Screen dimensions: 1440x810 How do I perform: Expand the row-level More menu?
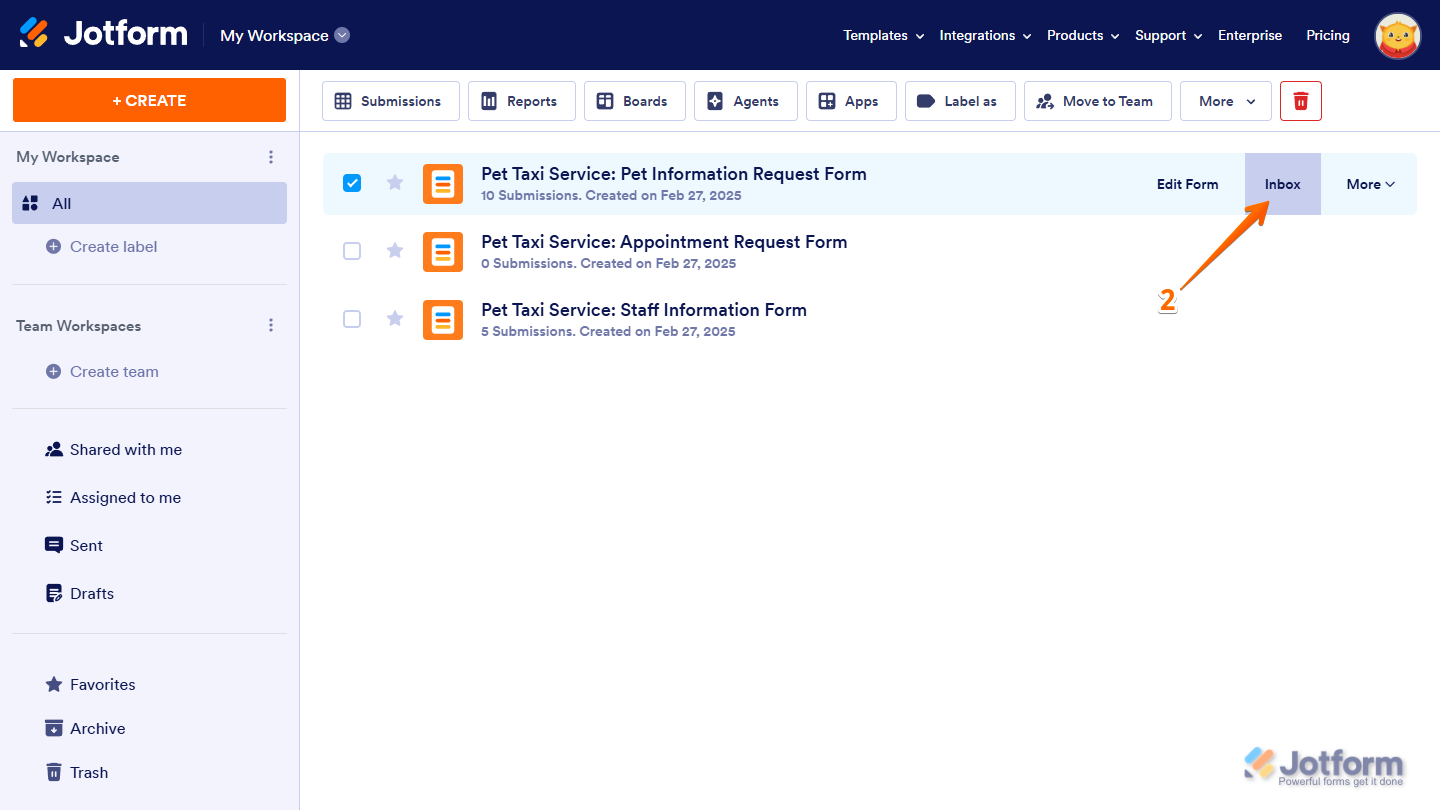(x=1369, y=184)
